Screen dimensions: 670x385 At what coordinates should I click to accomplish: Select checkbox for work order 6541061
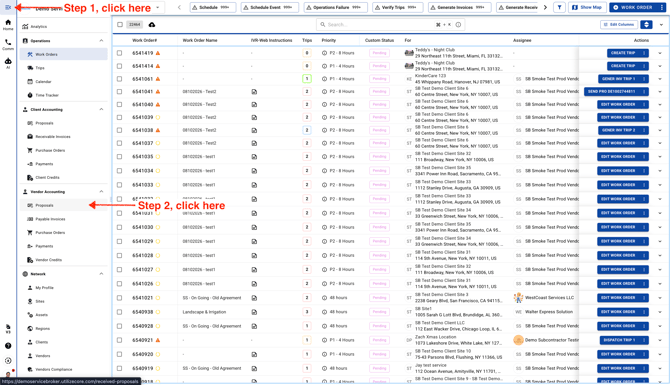[x=120, y=79]
